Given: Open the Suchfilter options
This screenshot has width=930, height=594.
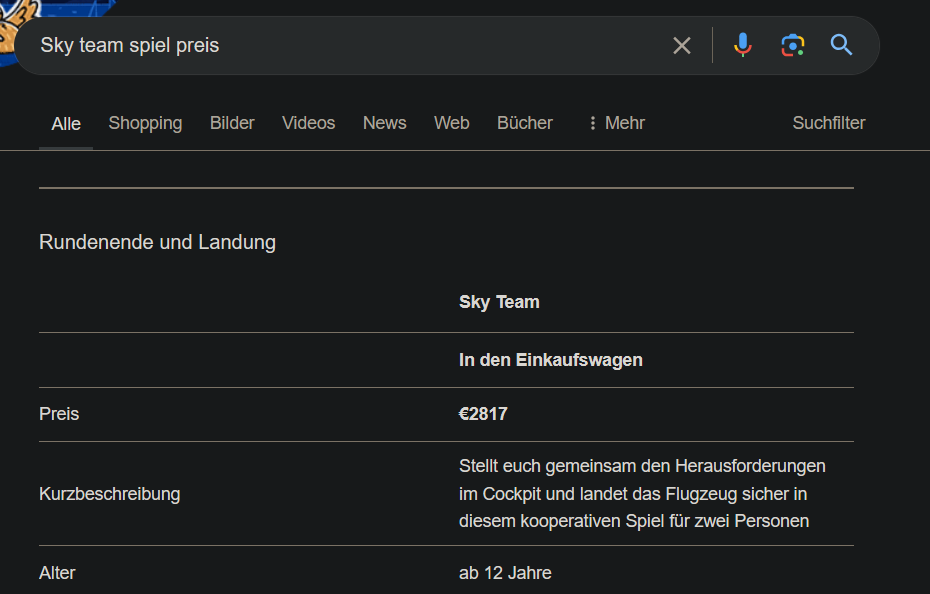Looking at the screenshot, I should 829,123.
